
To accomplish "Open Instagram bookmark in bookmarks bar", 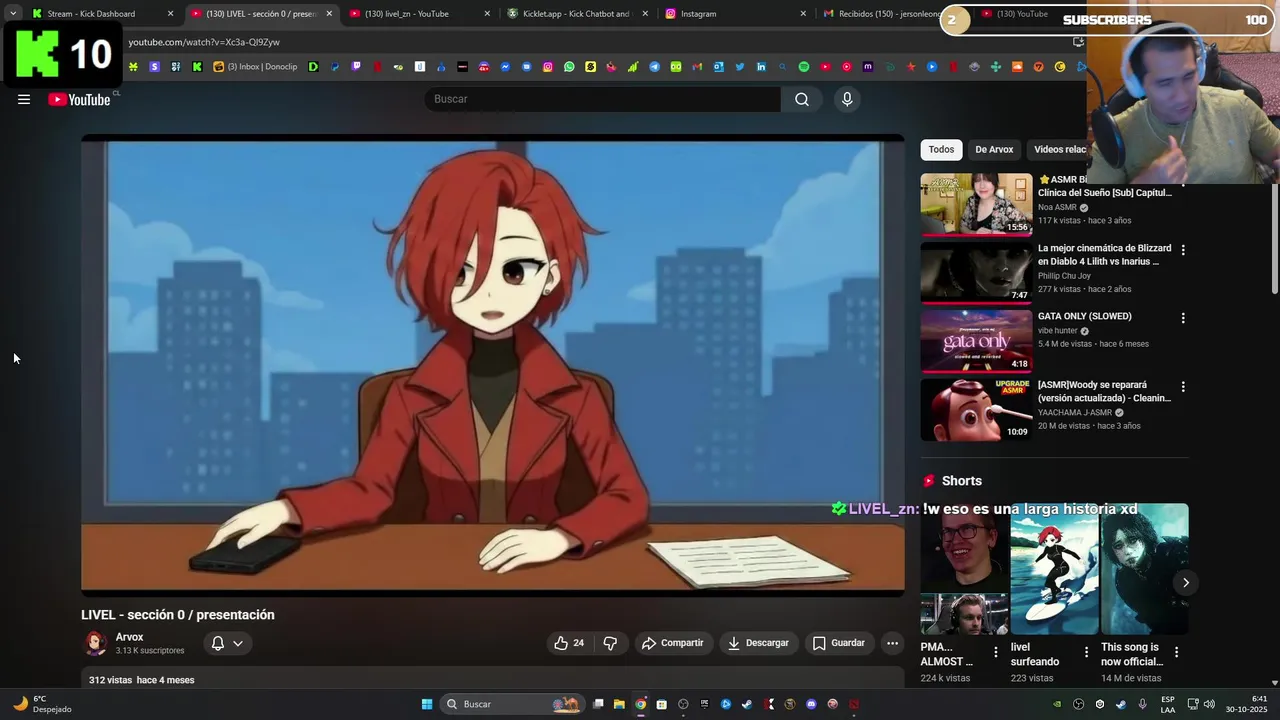I will pyautogui.click(x=548, y=67).
